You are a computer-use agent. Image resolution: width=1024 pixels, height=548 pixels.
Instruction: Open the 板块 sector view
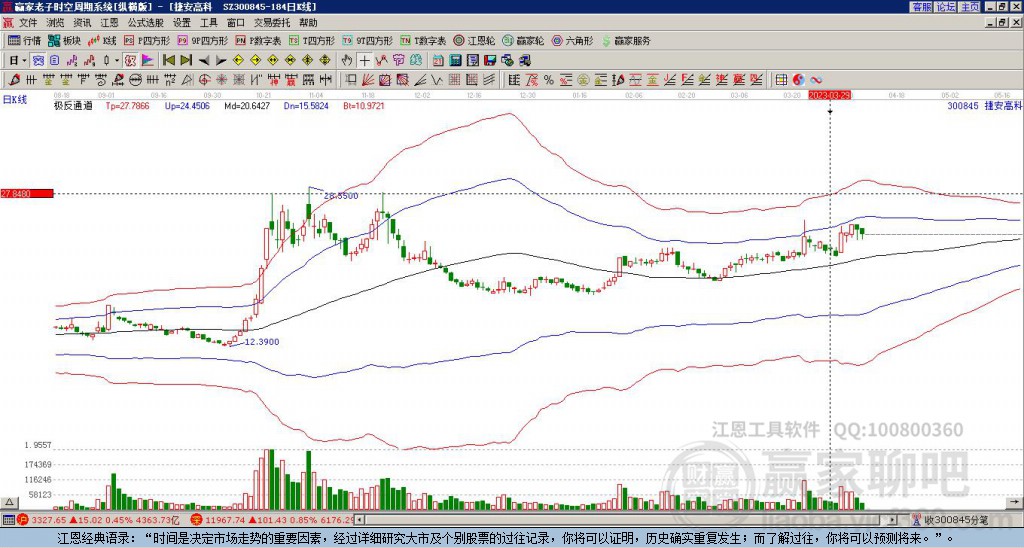64,40
